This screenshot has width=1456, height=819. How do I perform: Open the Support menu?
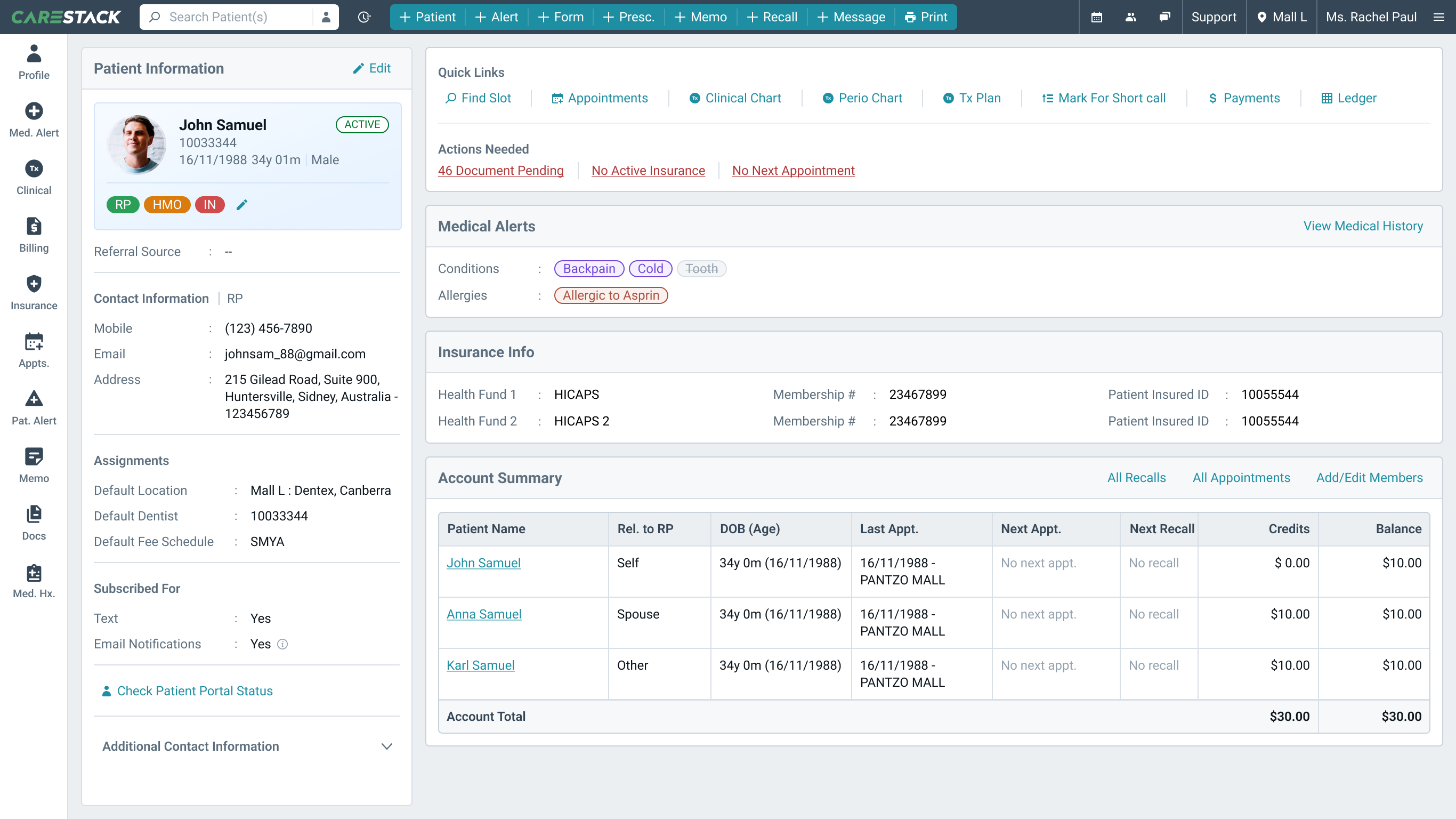[x=1214, y=17]
